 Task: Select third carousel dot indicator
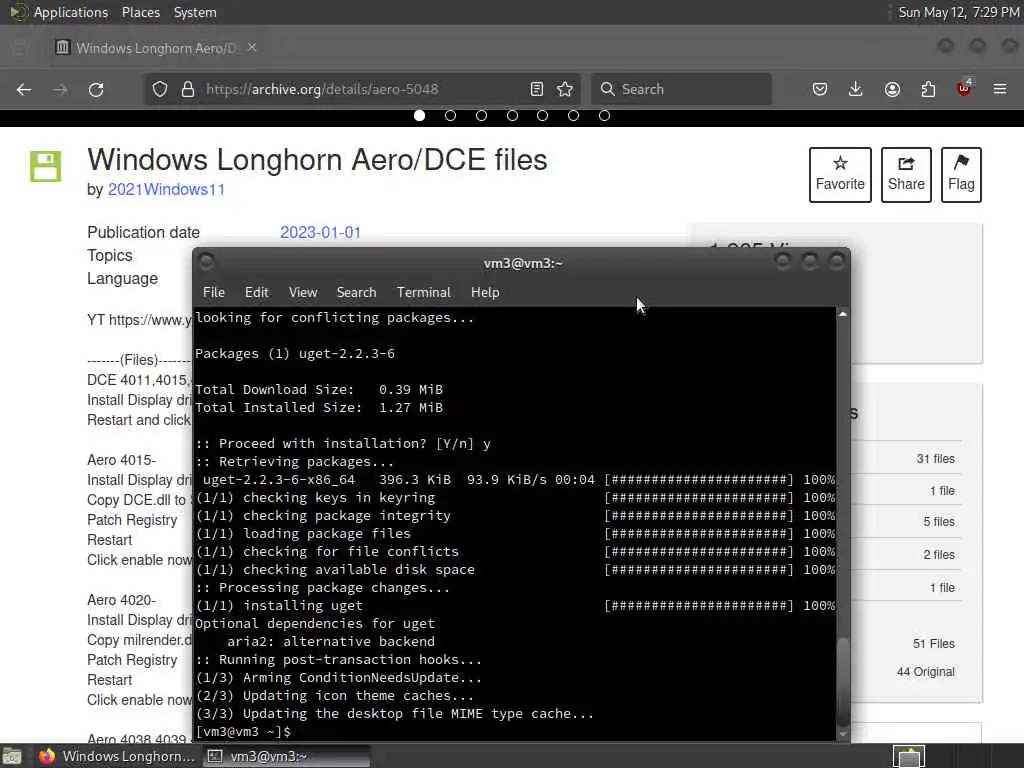[481, 116]
